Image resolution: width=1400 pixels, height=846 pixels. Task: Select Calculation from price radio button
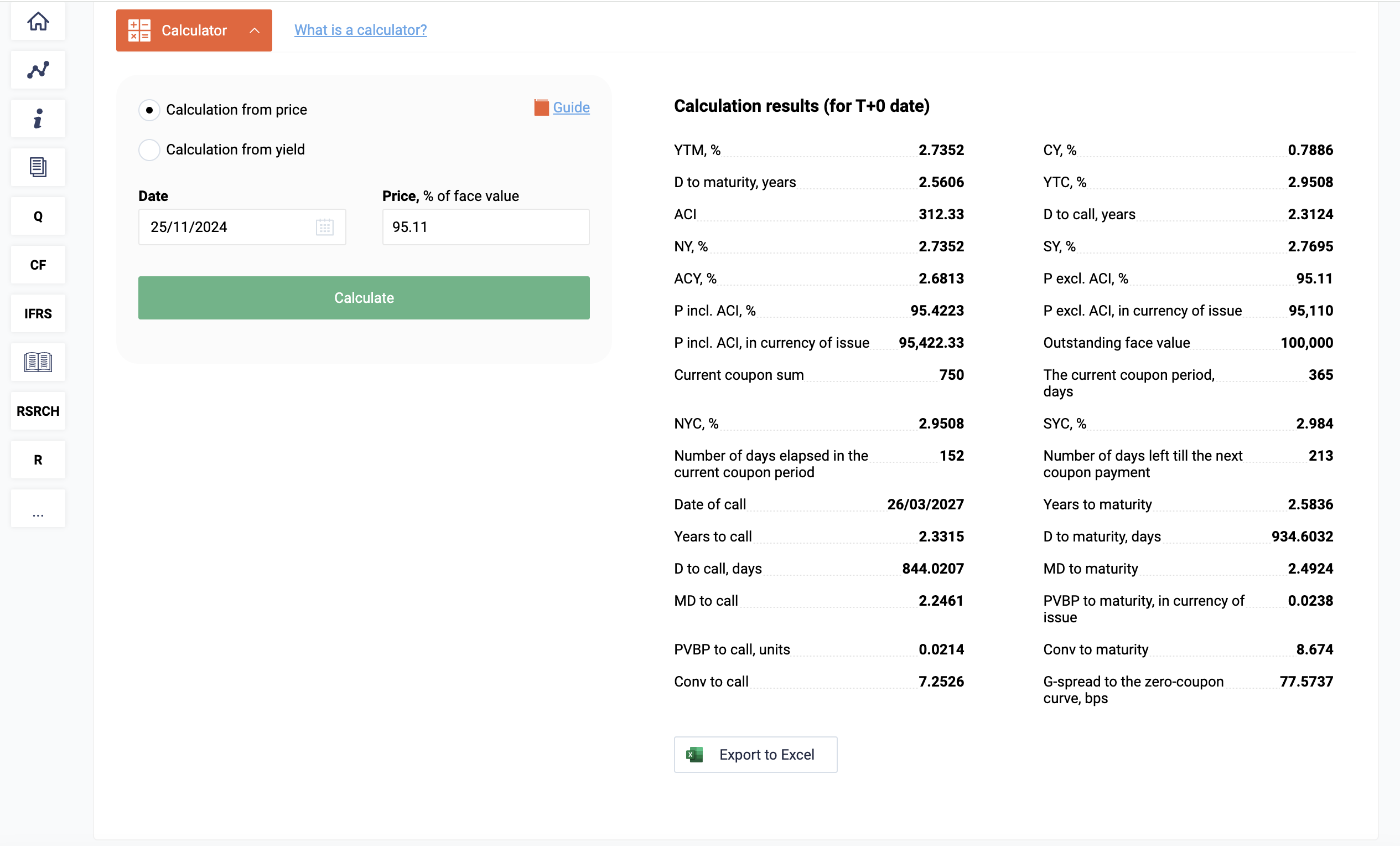click(149, 110)
